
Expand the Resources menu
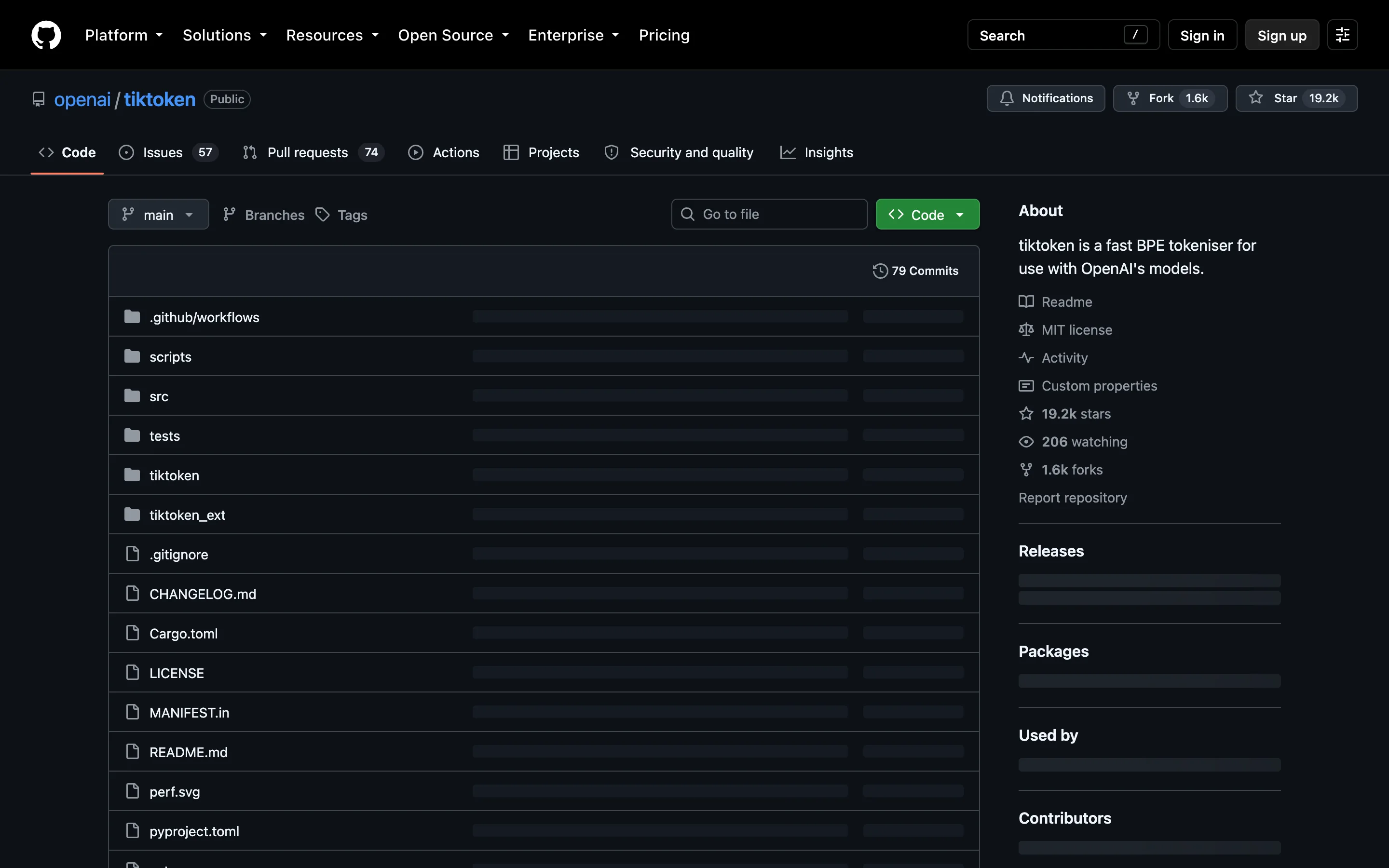pyautogui.click(x=332, y=35)
